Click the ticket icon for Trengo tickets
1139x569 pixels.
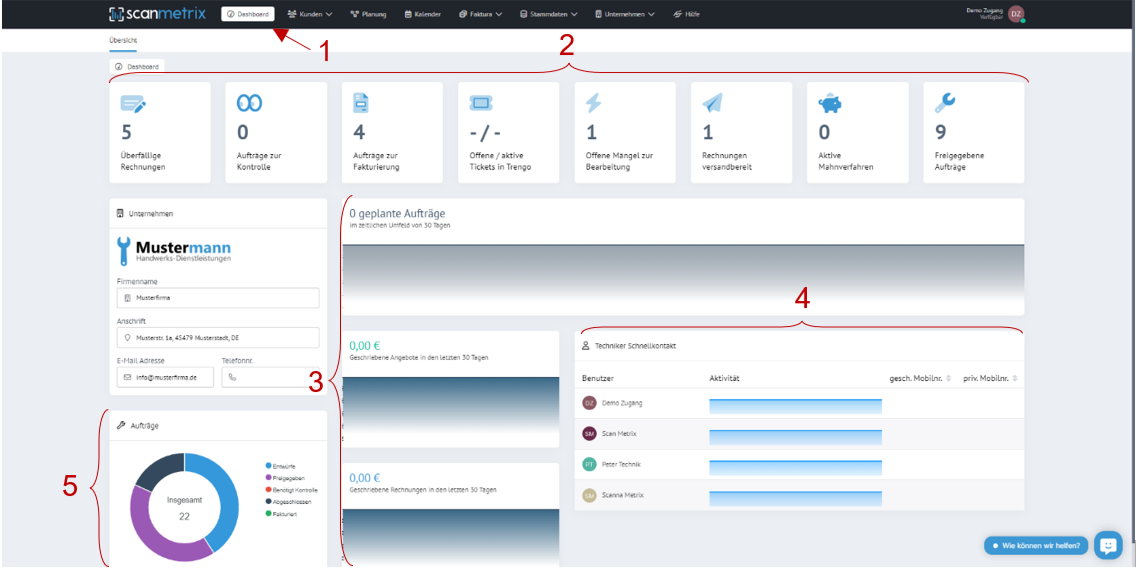point(481,103)
